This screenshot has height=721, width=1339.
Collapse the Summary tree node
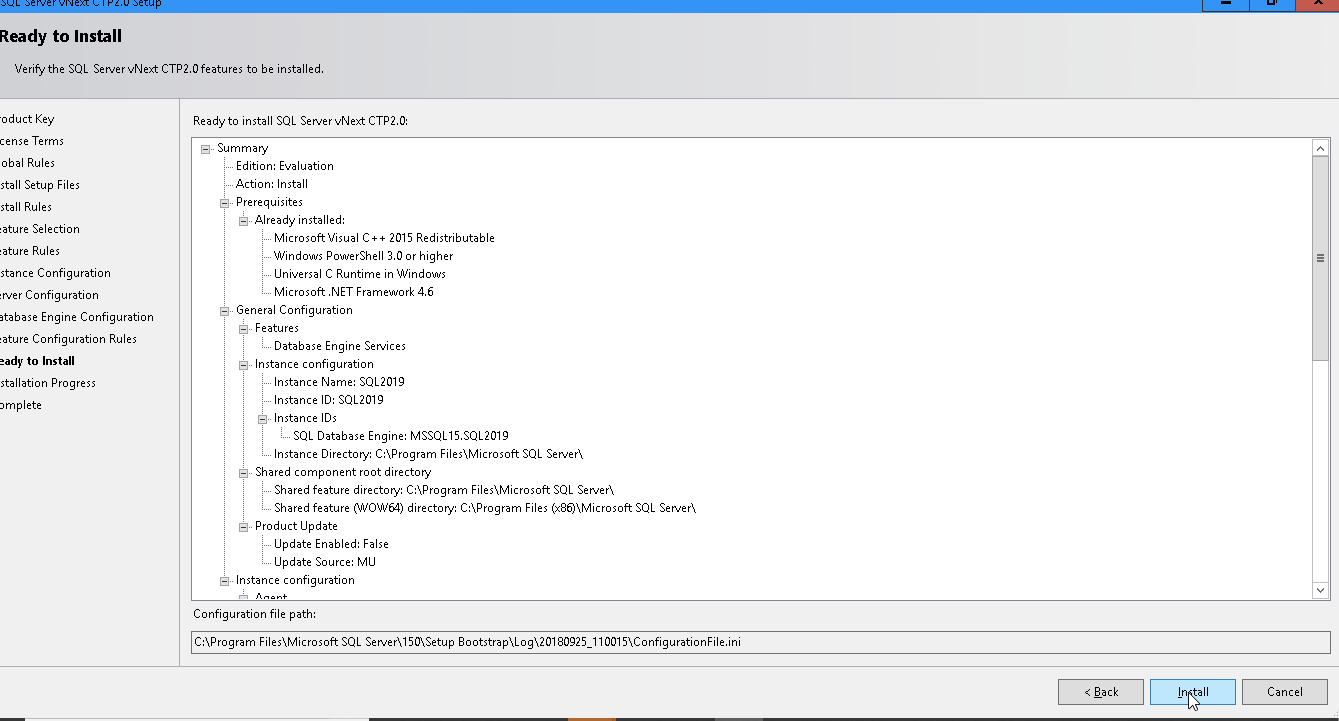point(206,148)
